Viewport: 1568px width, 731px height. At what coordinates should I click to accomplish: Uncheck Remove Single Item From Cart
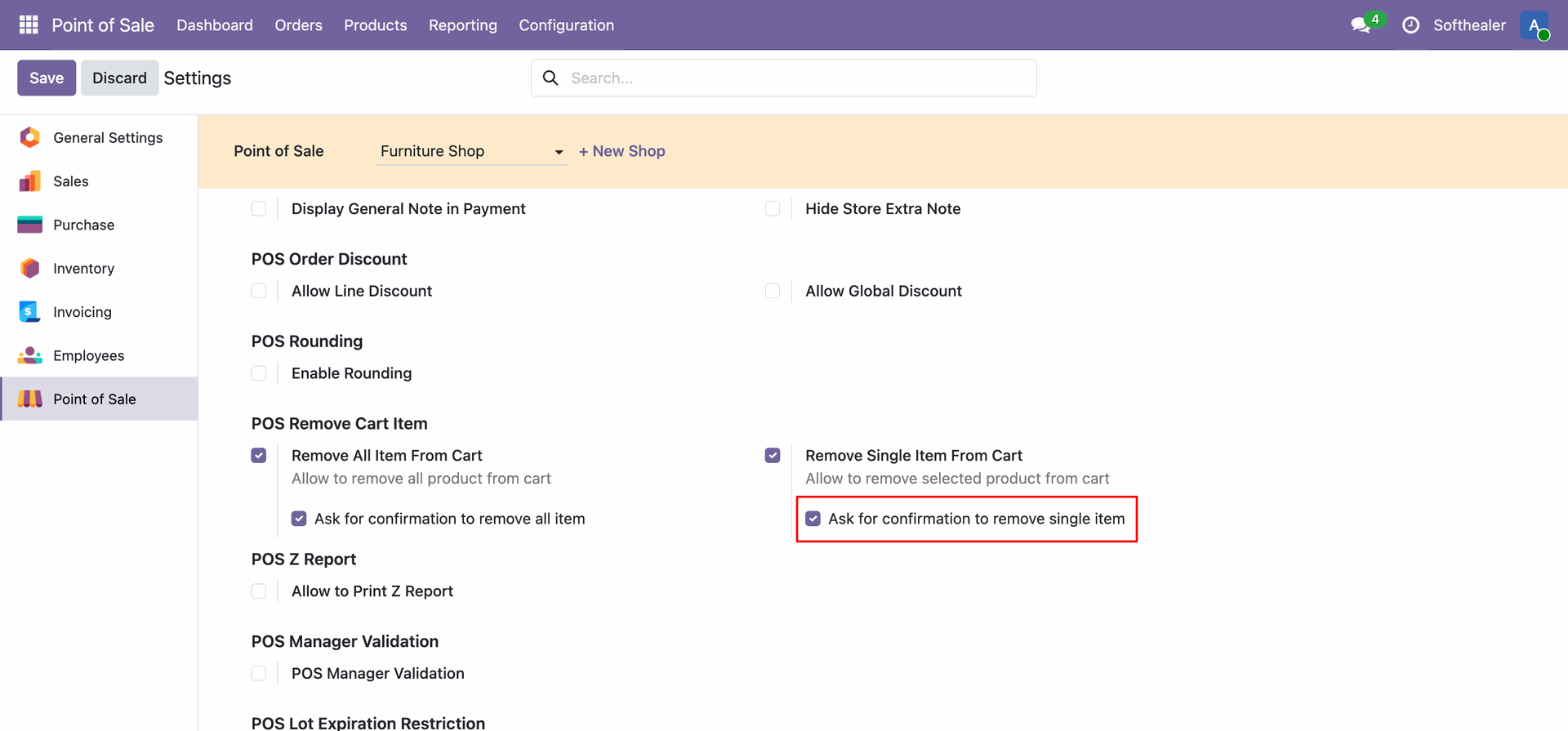click(x=773, y=456)
